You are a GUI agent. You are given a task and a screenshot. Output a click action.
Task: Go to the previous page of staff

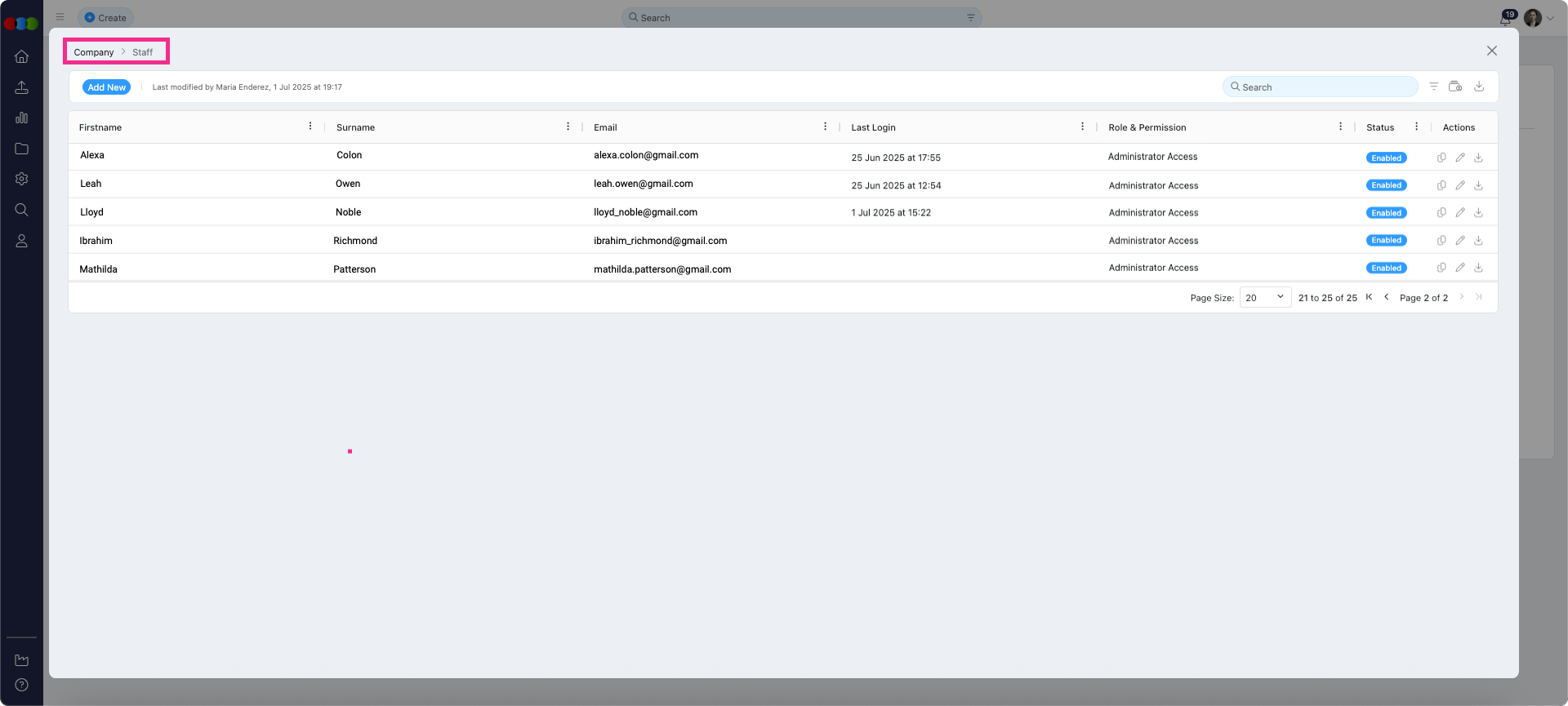[x=1386, y=297]
